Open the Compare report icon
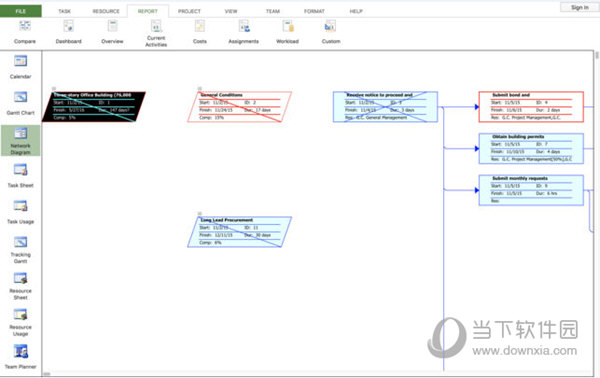Screen dimensions: 600x378 (25, 26)
